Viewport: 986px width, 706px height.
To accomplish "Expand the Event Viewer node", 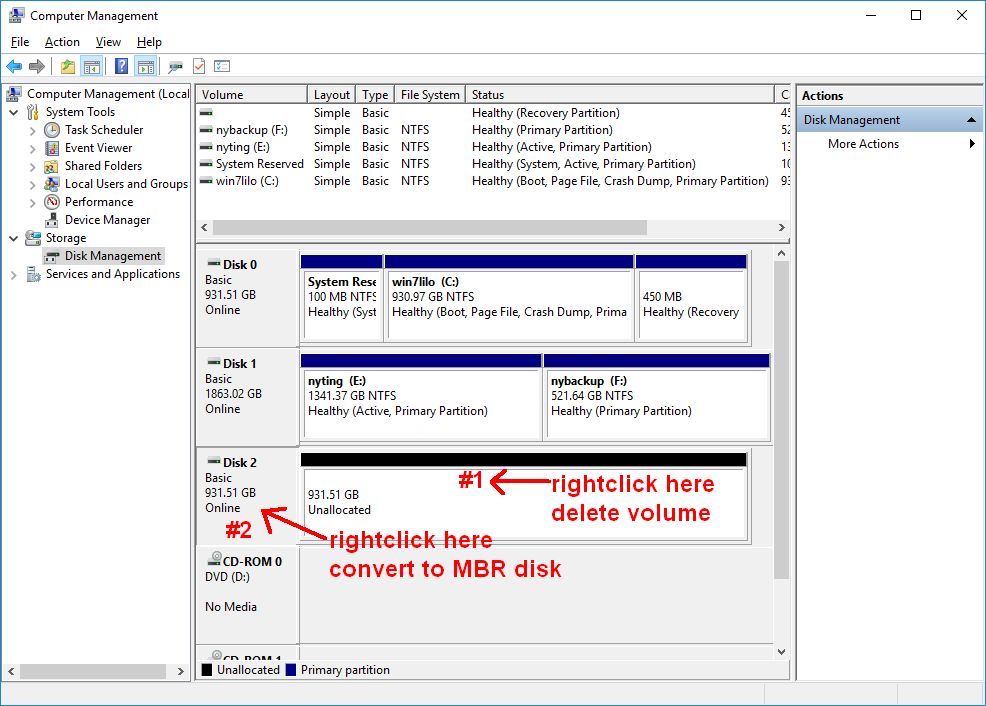I will 33,149.
